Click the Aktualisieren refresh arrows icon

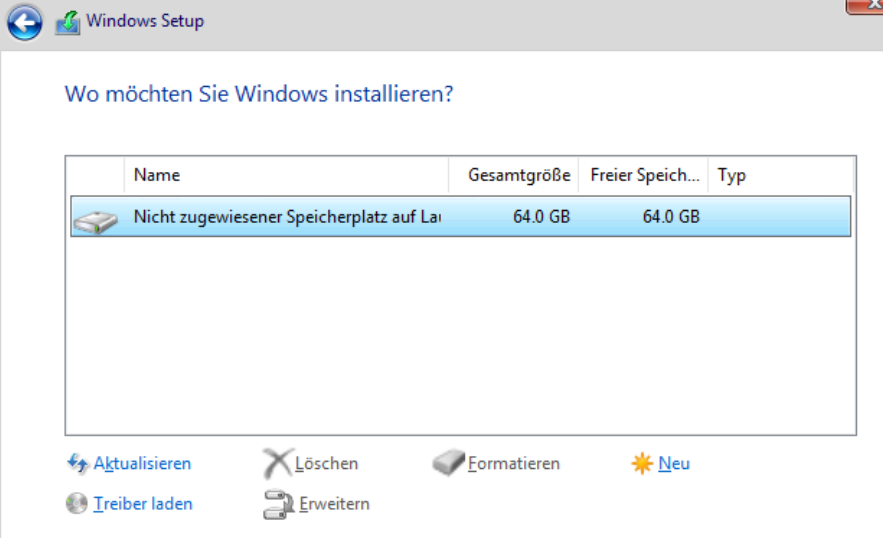(x=78, y=464)
